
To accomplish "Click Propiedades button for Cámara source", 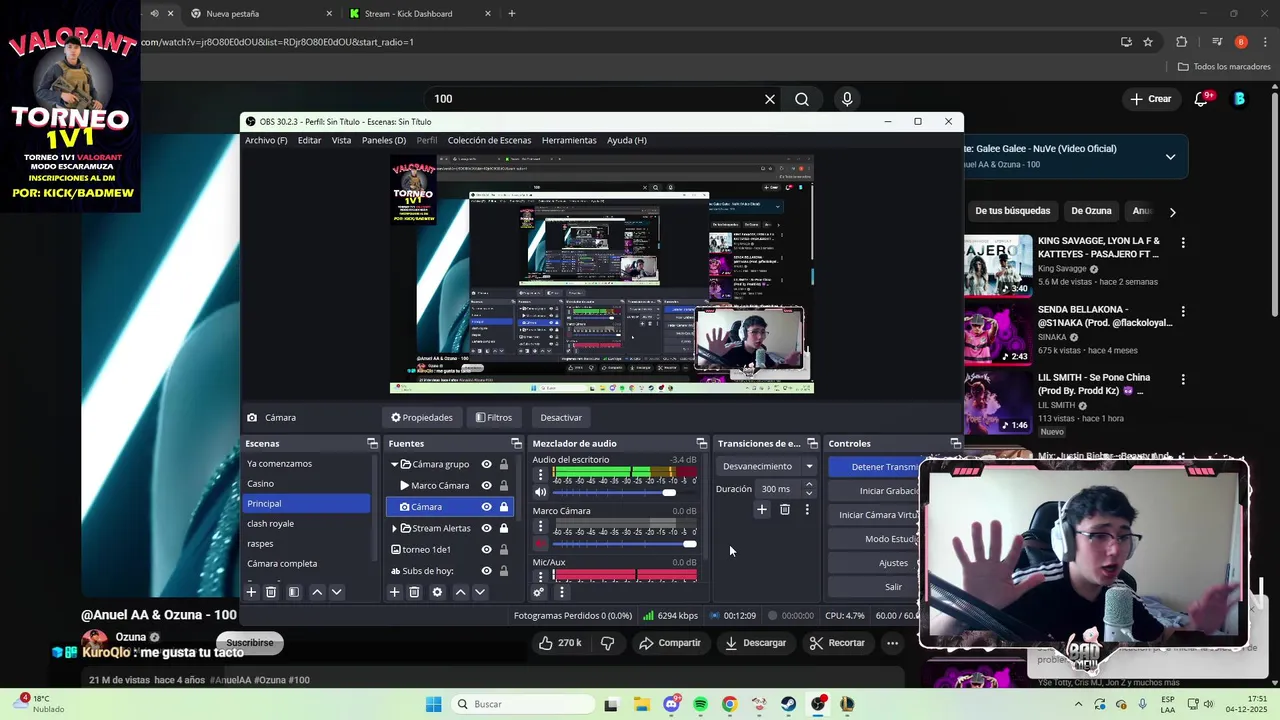I will click(x=422, y=417).
